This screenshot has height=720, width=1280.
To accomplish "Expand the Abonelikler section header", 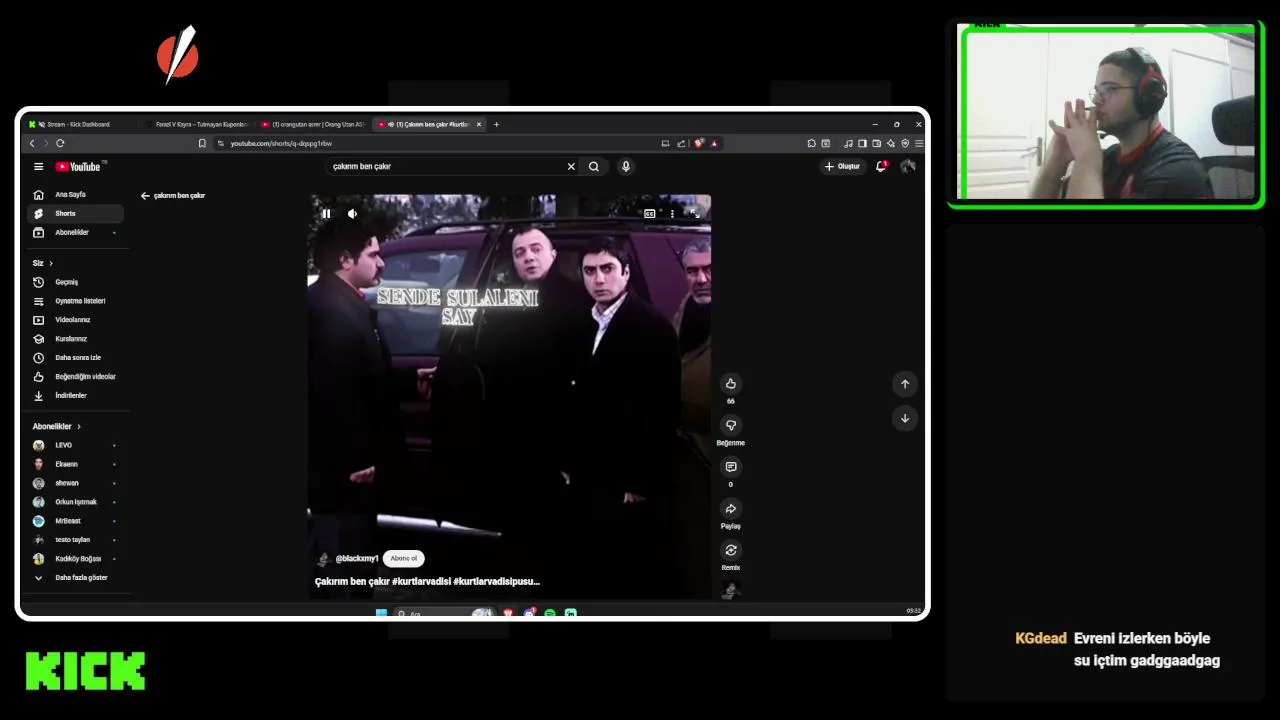I will pos(57,427).
